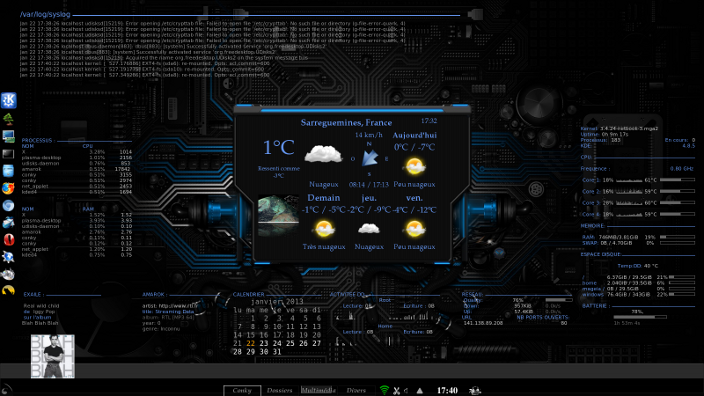Image resolution: width=704 pixels, height=396 pixels.
Task: Click the bonsai tree dock icon
Action: coord(8,119)
